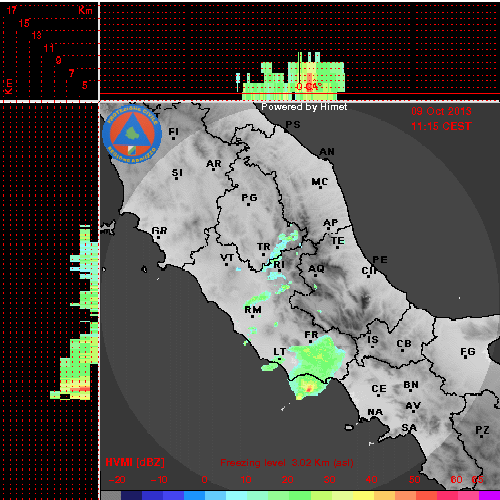Click the '17' altitude label
The image size is (500, 500).
pyautogui.click(x=12, y=10)
